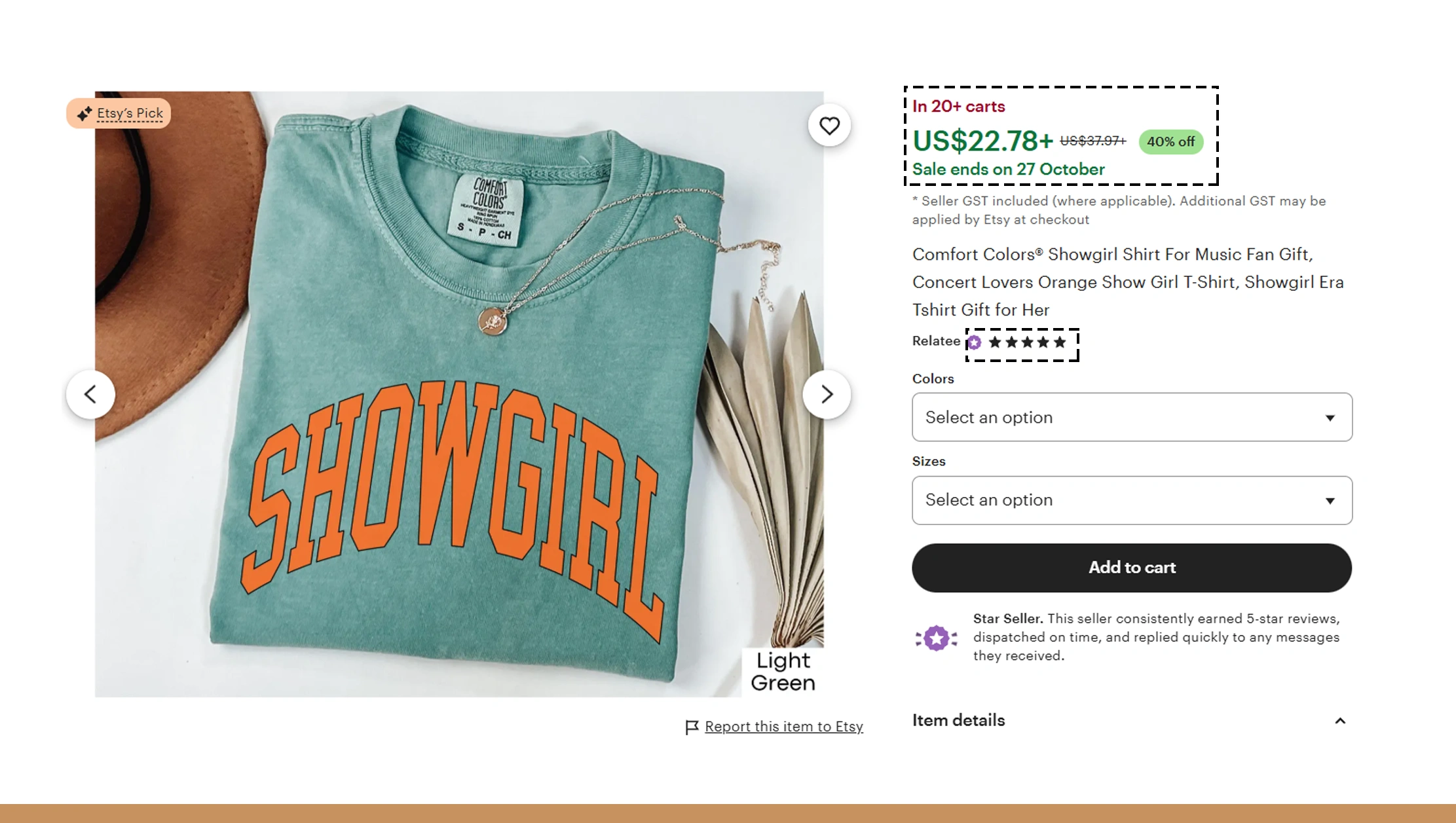Click the 40% off discount badge
This screenshot has height=823, width=1456.
point(1170,141)
